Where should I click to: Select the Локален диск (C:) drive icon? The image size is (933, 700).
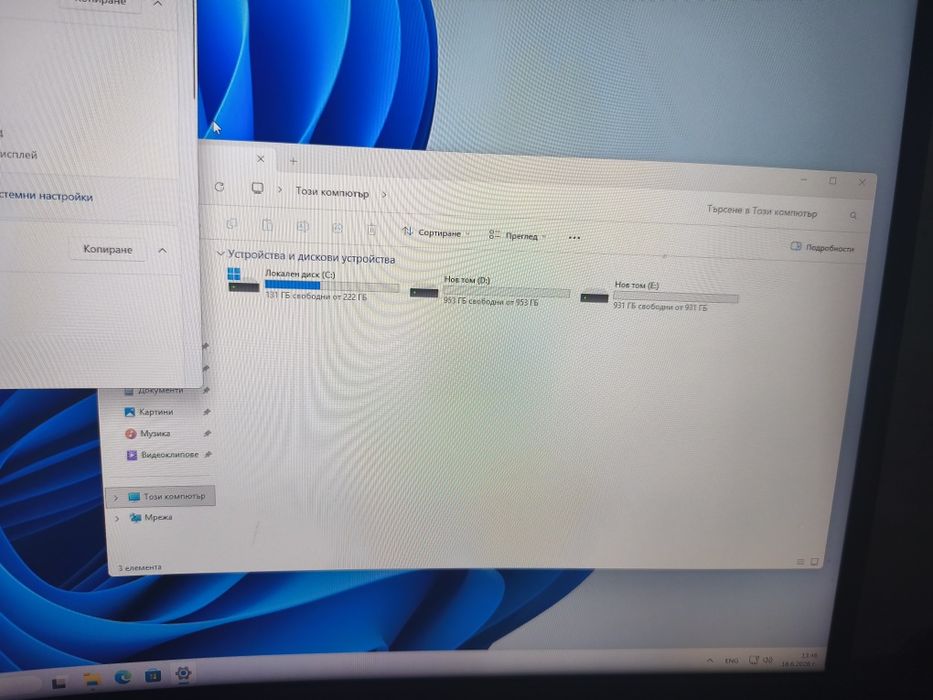[x=243, y=280]
